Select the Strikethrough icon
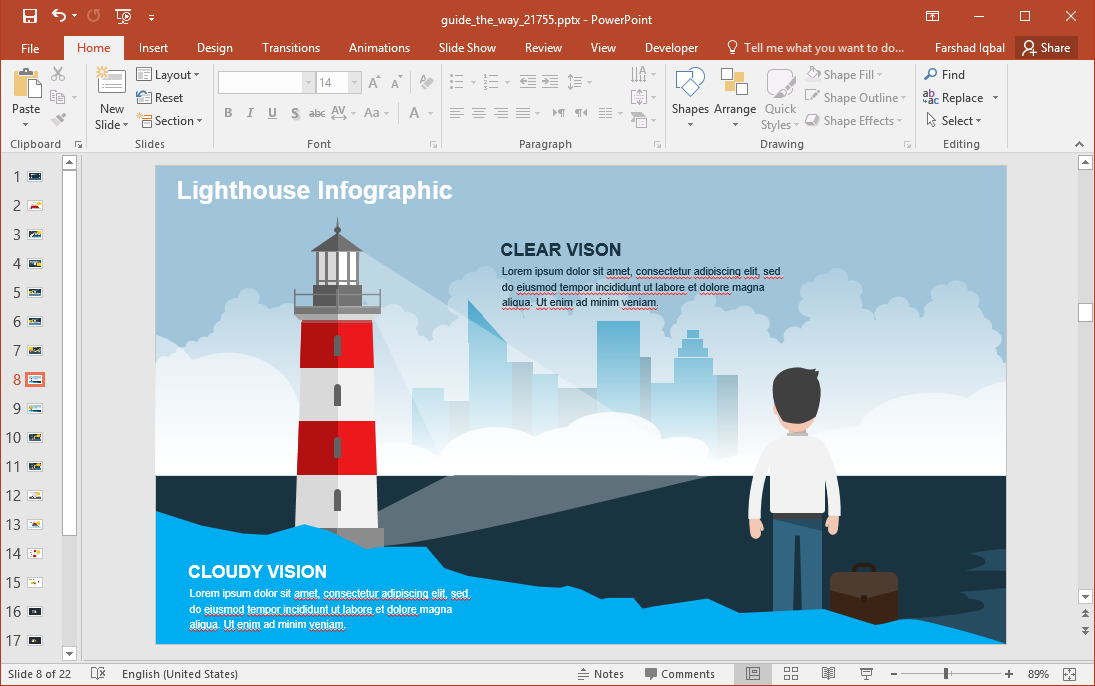This screenshot has height=686, width=1095. pos(317,113)
